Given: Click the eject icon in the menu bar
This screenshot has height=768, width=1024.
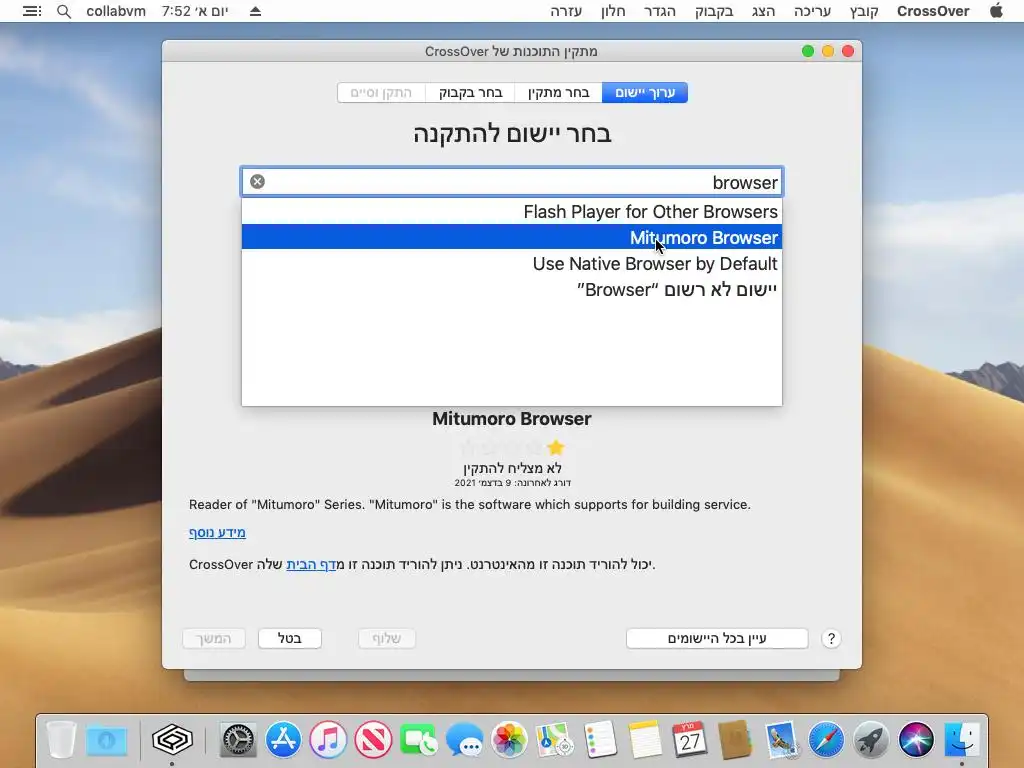Looking at the screenshot, I should coord(255,11).
